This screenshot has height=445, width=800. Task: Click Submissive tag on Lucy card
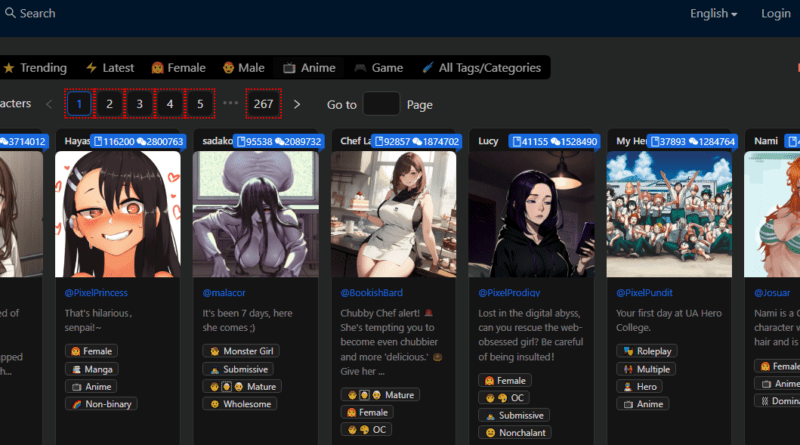(x=514, y=415)
